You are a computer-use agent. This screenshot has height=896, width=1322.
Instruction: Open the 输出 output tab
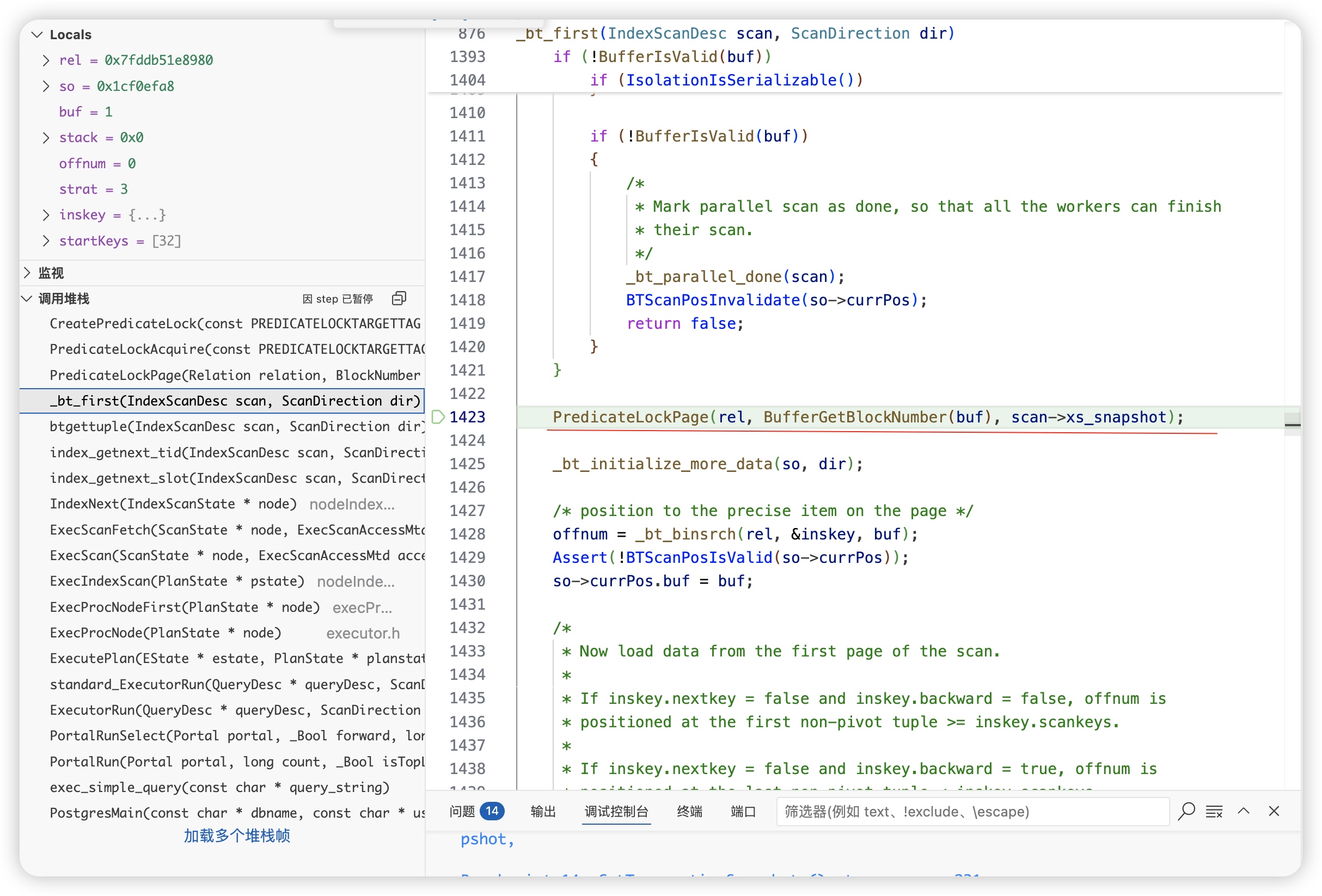click(542, 811)
